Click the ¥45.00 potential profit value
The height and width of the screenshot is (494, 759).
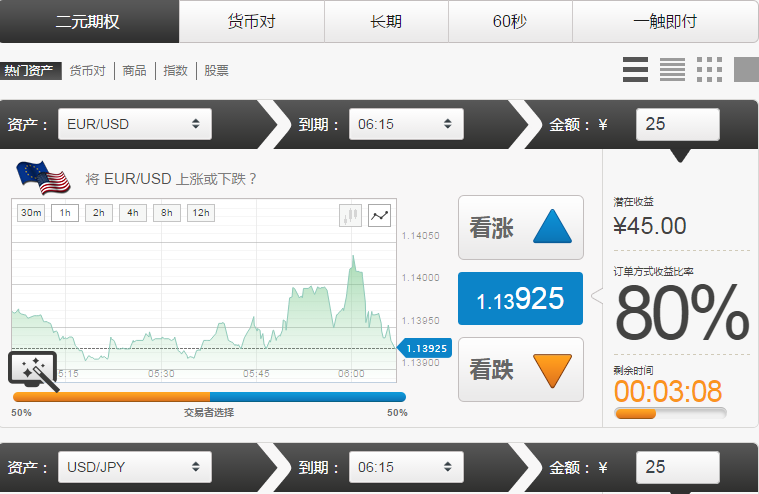pos(650,226)
